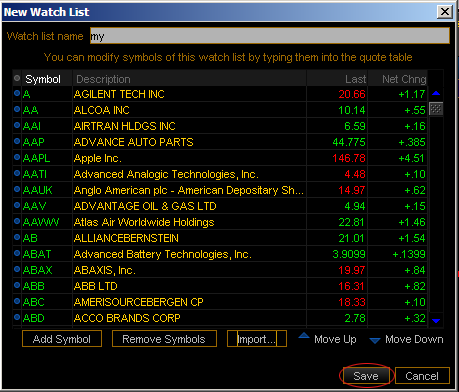The width and height of the screenshot is (459, 392).
Task: Click the last price 18.33
Action: click(352, 302)
